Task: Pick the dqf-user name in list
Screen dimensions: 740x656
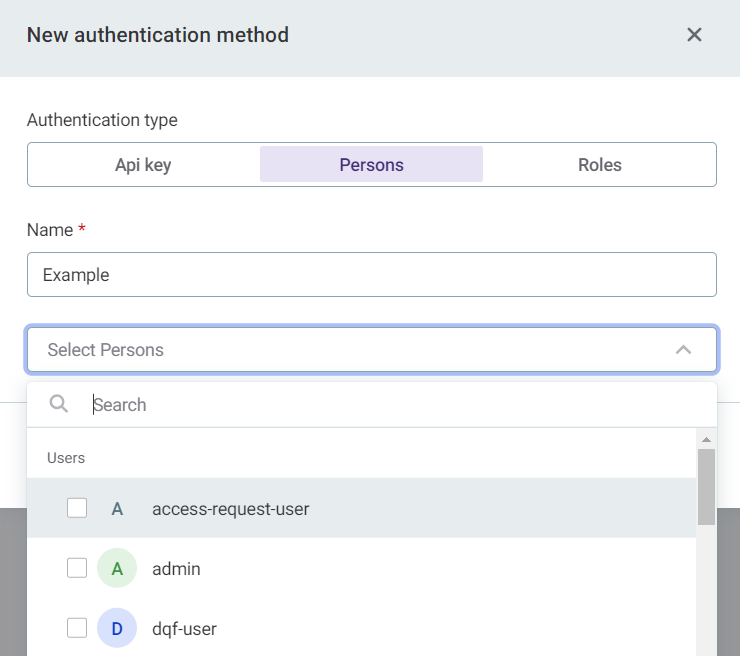Action: (x=184, y=629)
